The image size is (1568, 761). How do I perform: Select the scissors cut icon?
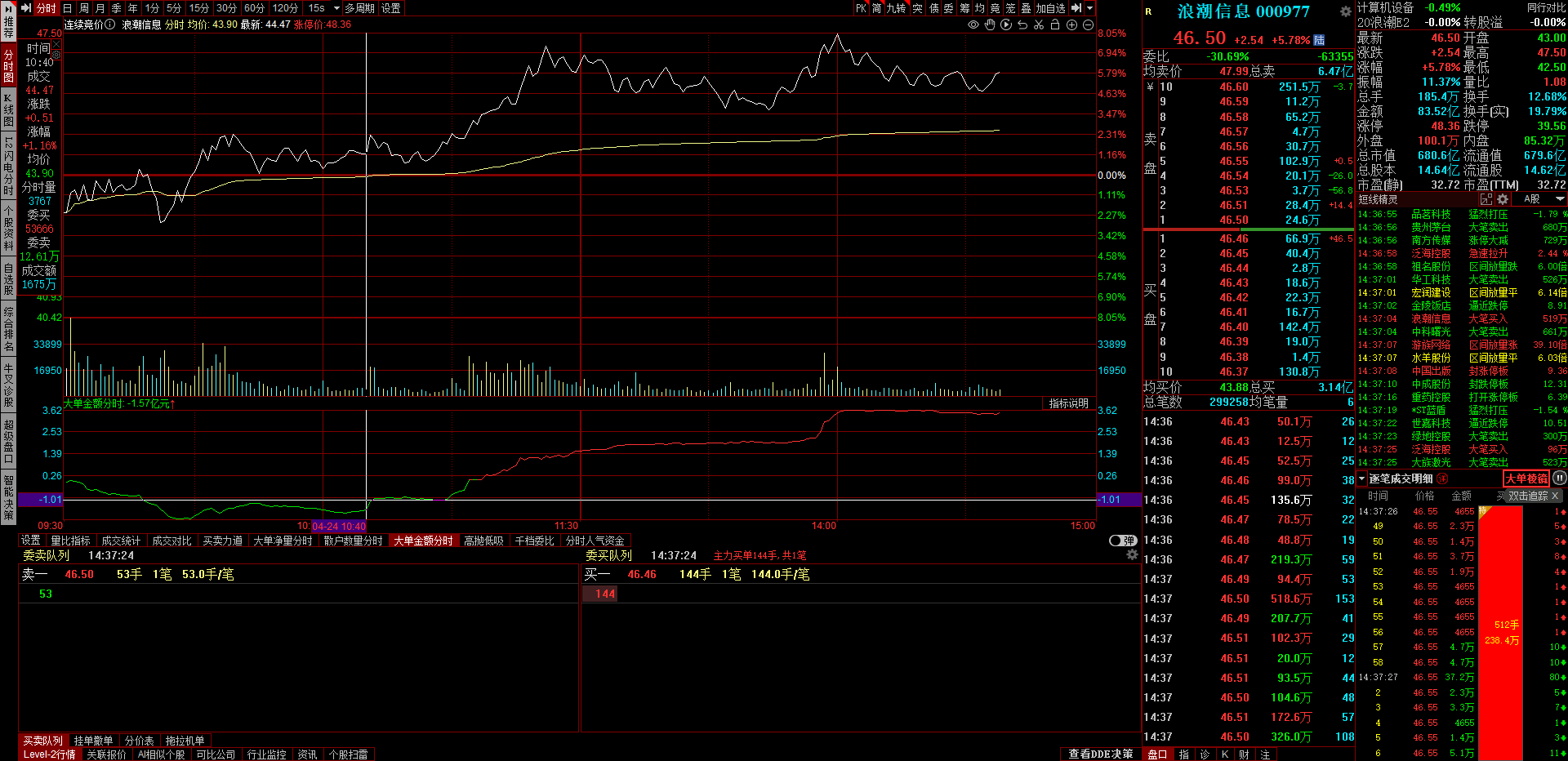coord(1038,24)
